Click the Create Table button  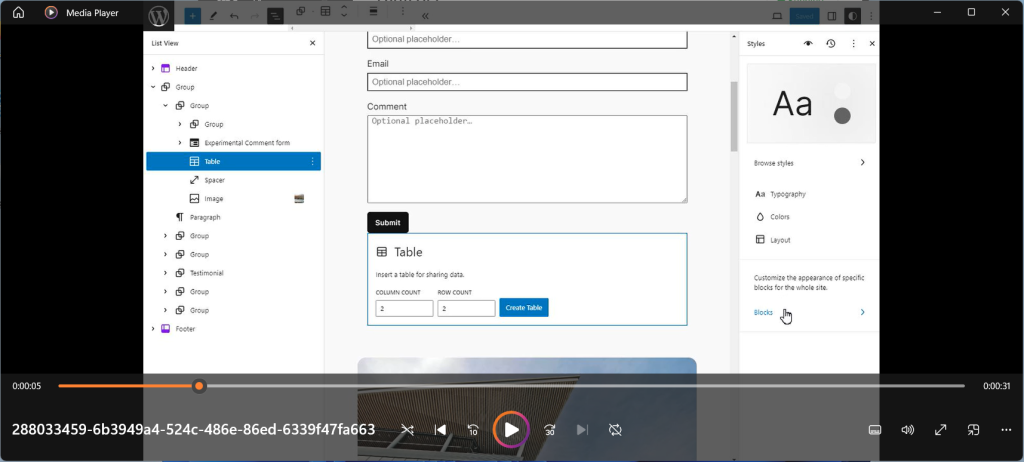coord(524,308)
